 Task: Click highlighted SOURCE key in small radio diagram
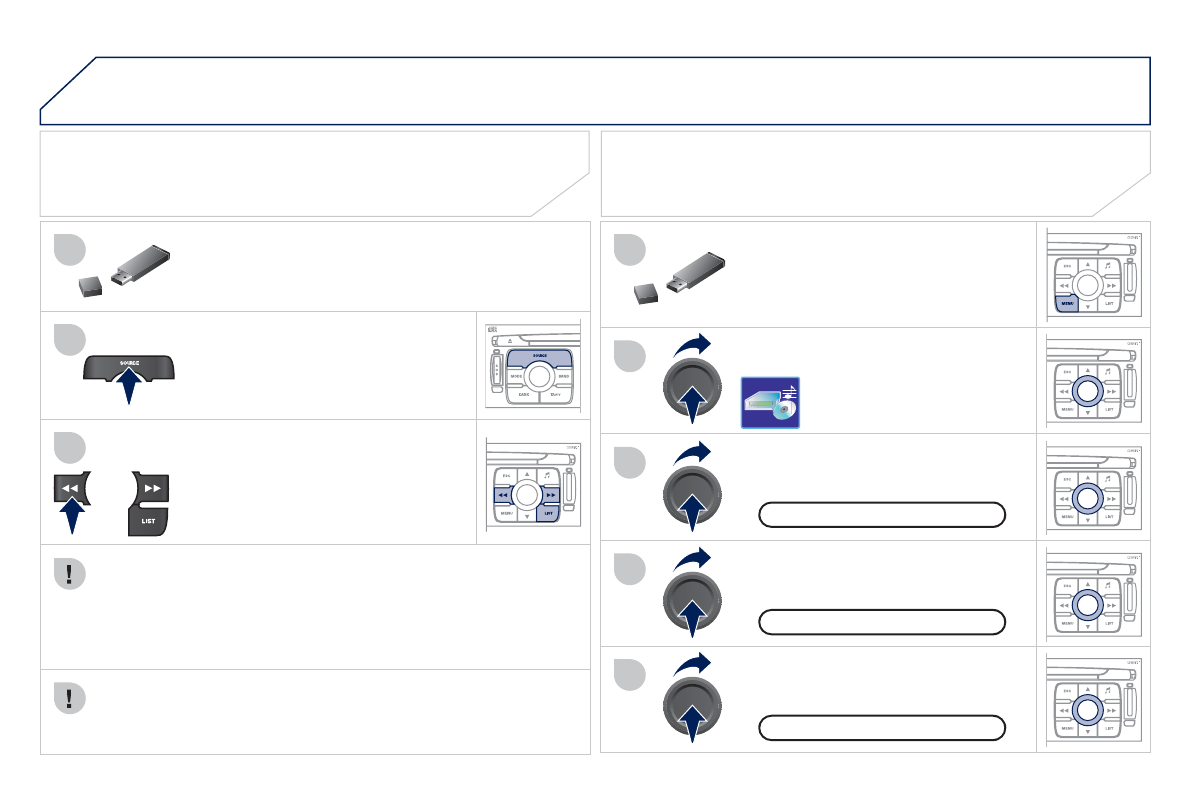541,357
